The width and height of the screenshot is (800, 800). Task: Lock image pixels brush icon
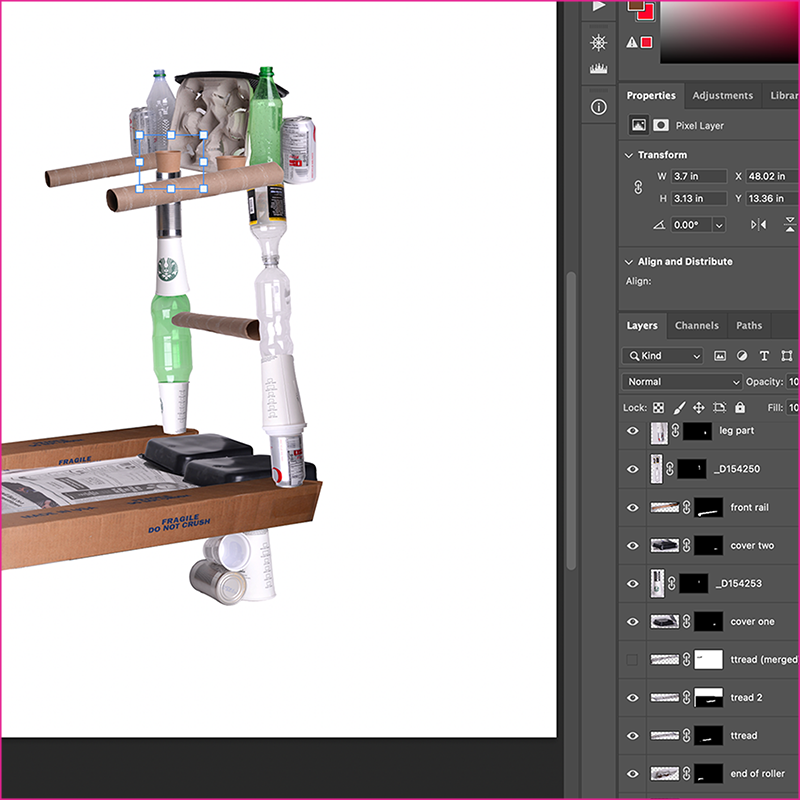tap(679, 408)
